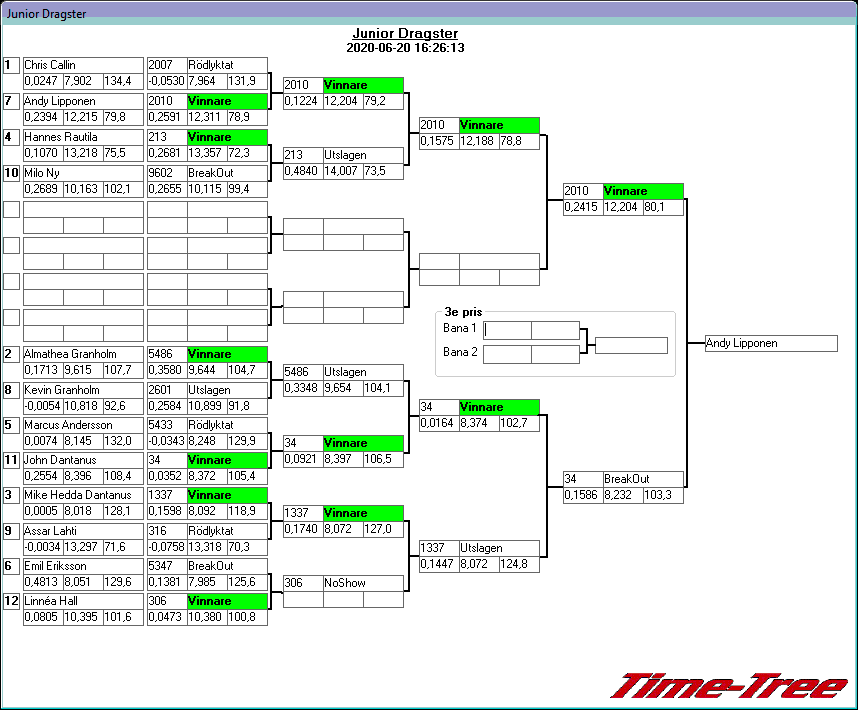Click the Bana 2 input field
Viewport: 858px width, 710px height.
click(x=507, y=353)
